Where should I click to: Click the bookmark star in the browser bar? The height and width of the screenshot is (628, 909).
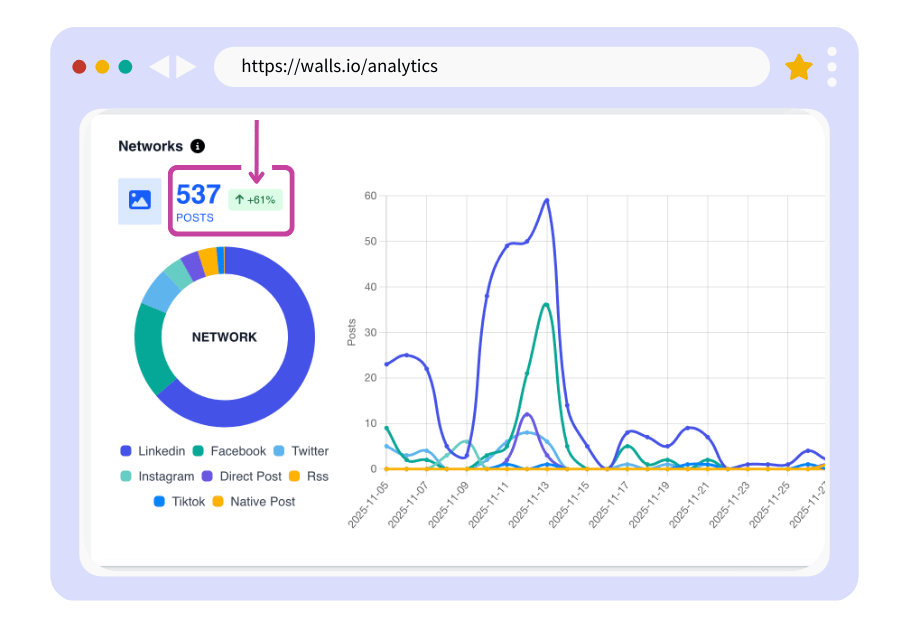799,66
